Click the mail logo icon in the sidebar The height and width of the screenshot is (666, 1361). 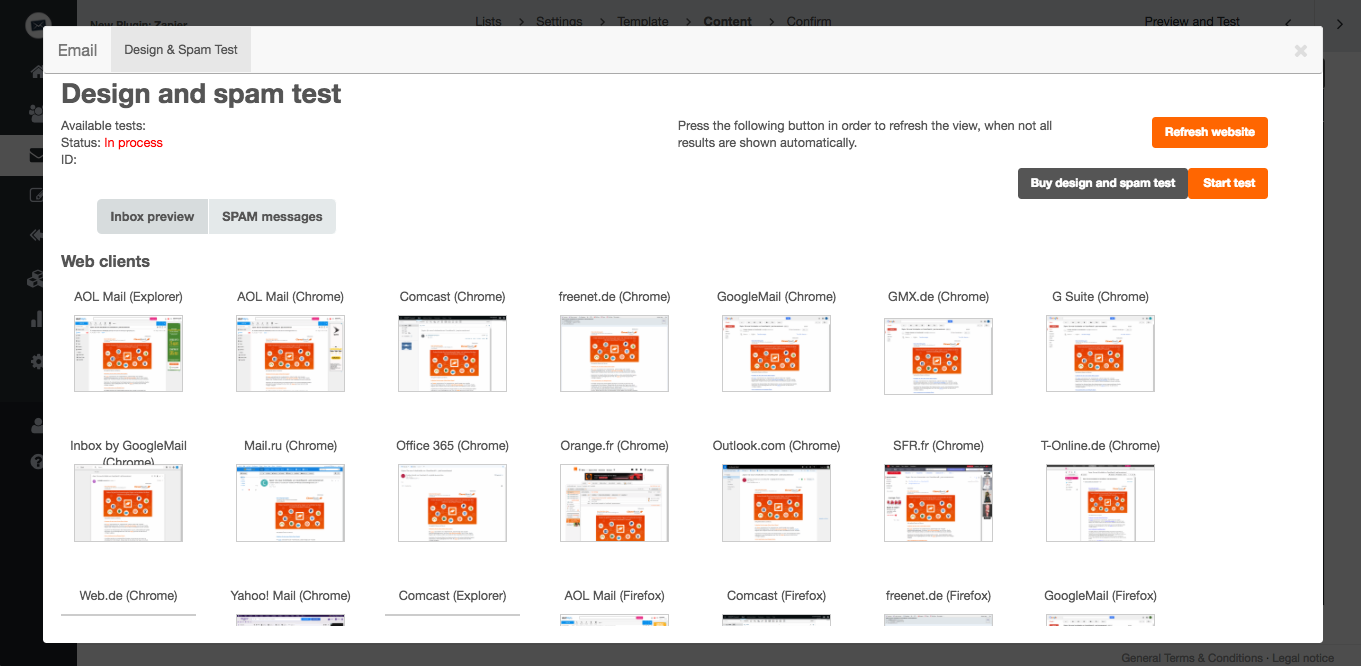click(x=37, y=25)
